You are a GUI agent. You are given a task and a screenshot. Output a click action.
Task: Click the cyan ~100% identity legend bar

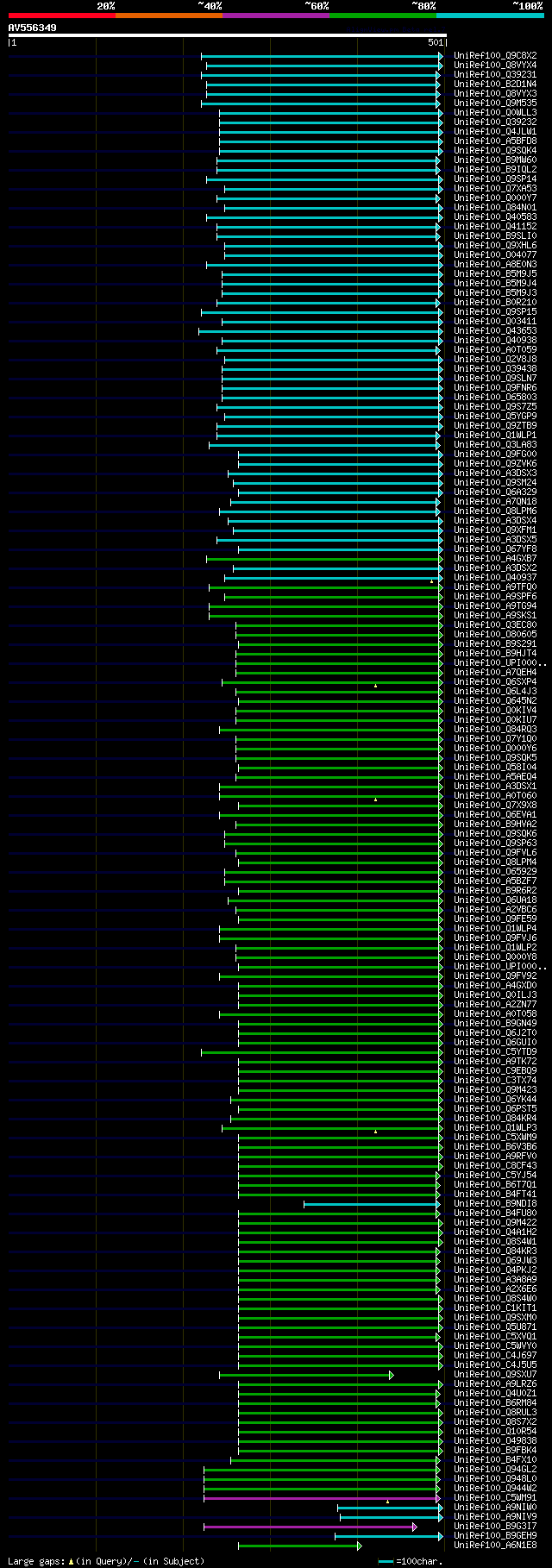[x=489, y=16]
